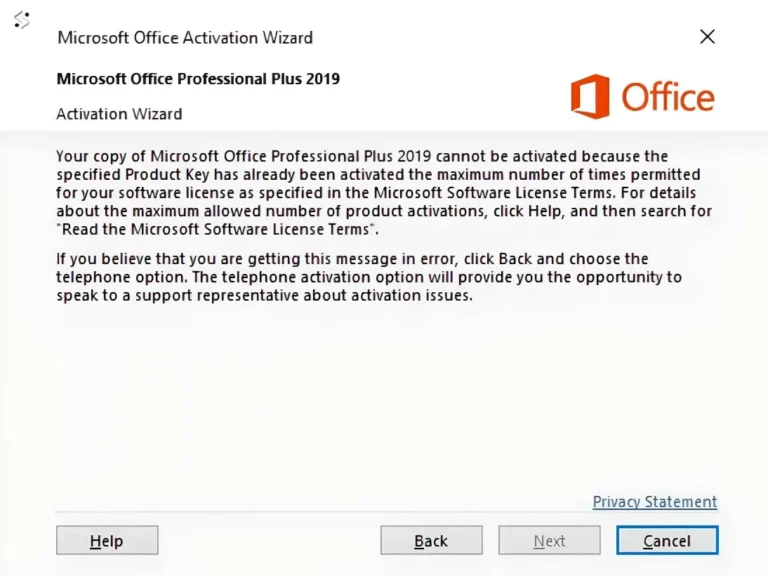This screenshot has height=576, width=768.
Task: Click the "Activation Wizard" subheading
Action: (119, 114)
